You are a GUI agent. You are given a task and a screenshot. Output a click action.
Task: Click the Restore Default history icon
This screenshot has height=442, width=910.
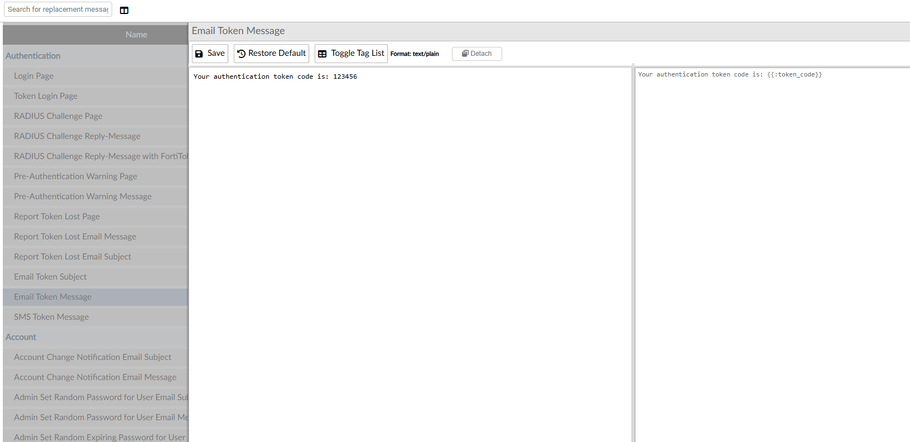pos(241,54)
